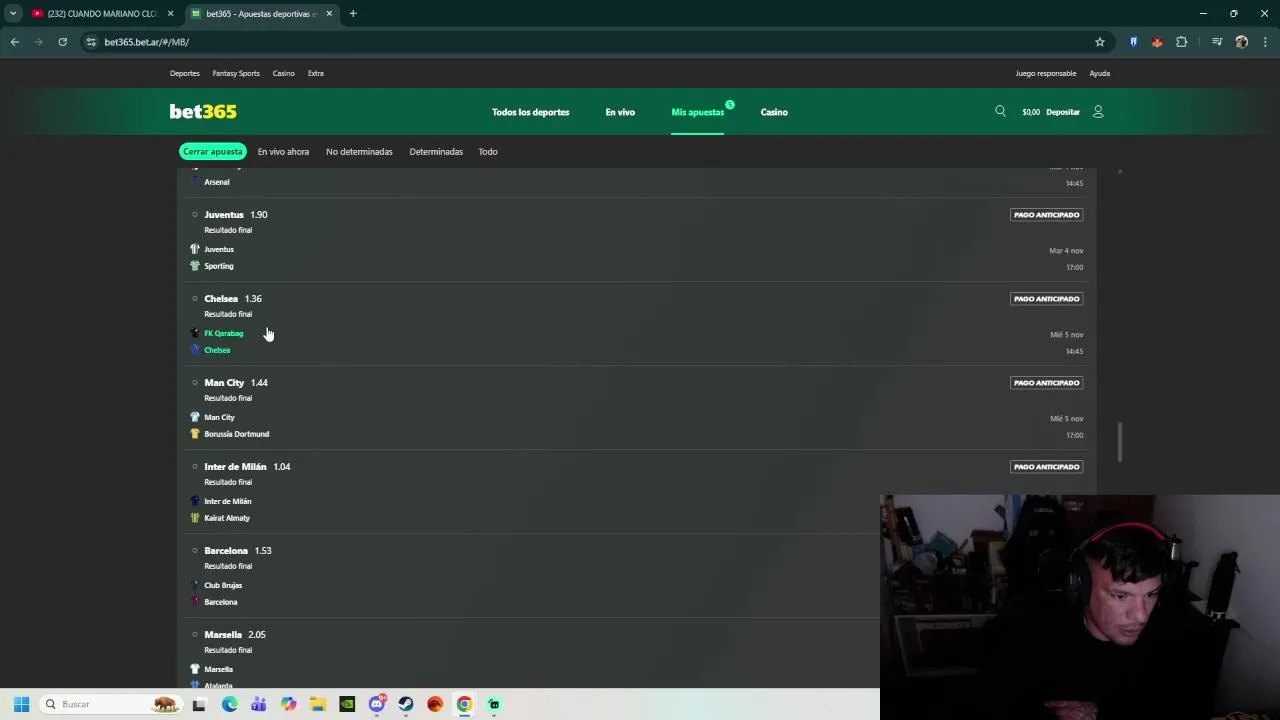Select the Todo filter
Screen dimensions: 1280x720
click(x=488, y=152)
